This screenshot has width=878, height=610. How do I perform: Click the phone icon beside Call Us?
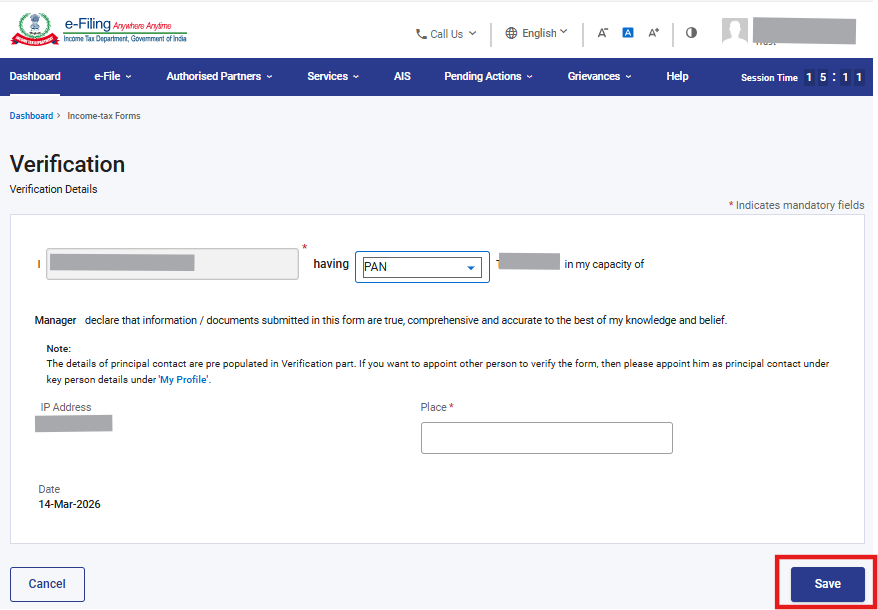tap(421, 34)
